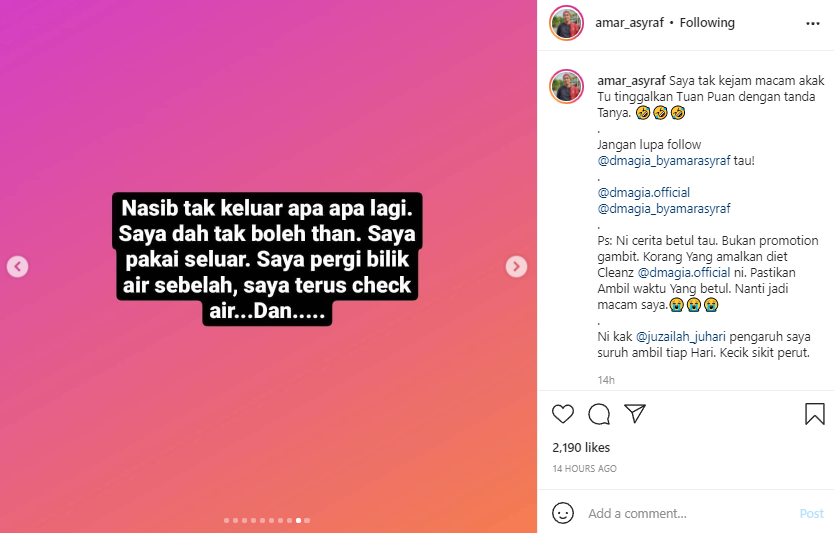Viewport: 834px width, 533px height.
Task: Share post using paper plane icon
Action: pyautogui.click(x=635, y=413)
